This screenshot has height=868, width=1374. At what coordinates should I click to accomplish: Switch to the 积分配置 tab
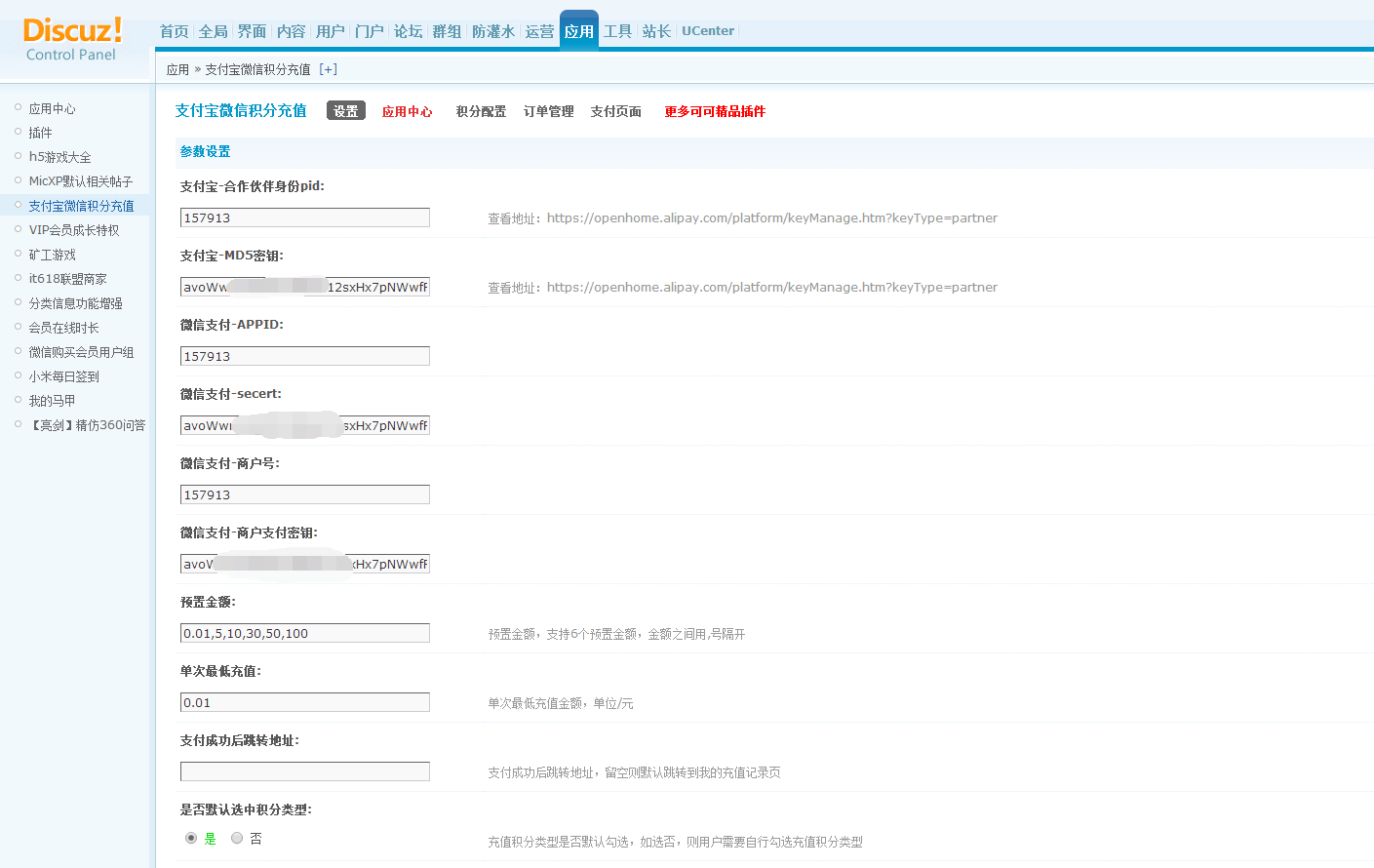pos(482,111)
